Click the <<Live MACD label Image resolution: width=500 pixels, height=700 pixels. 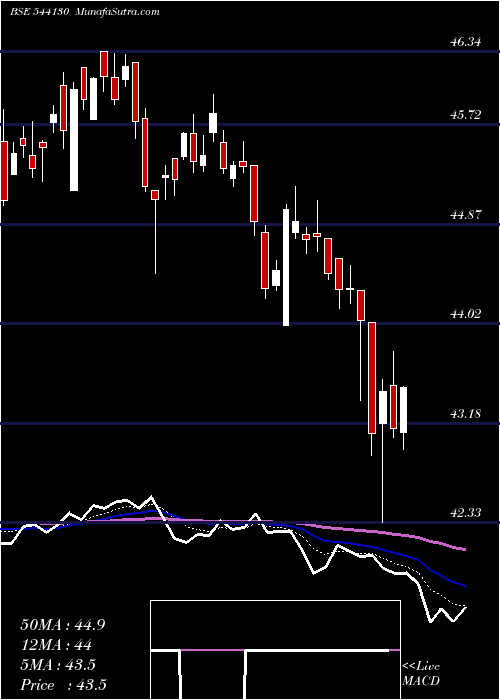[x=421, y=673]
